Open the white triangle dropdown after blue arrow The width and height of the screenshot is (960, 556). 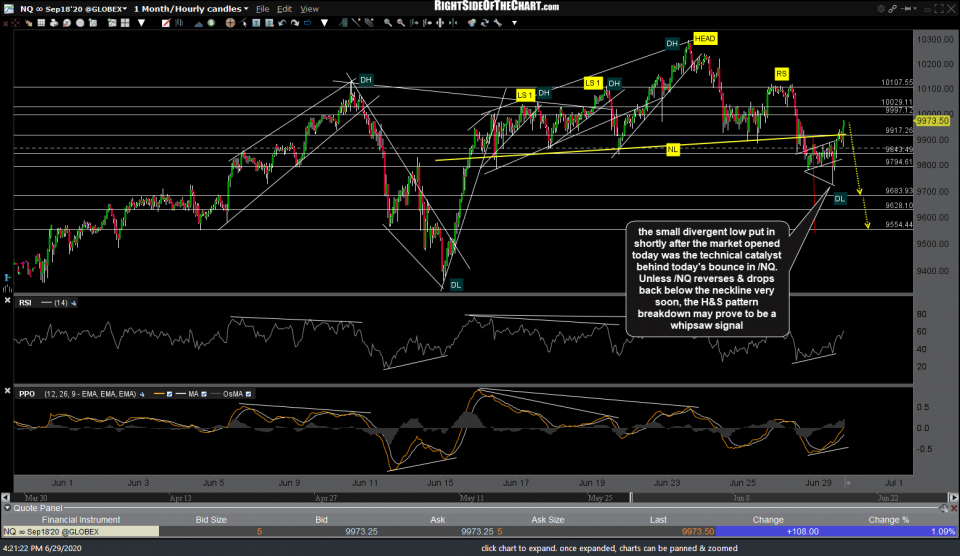coord(324,23)
